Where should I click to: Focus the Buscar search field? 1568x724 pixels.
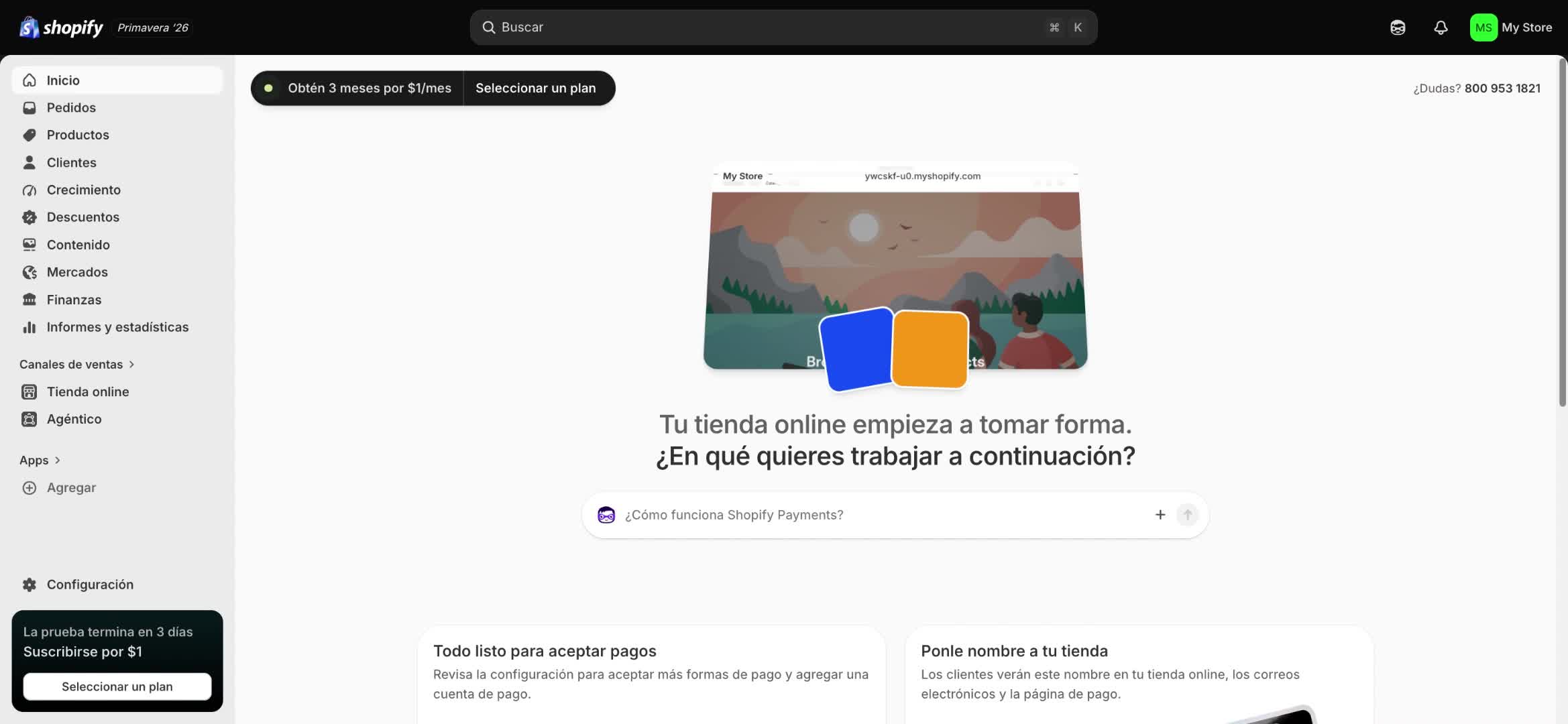[x=783, y=27]
